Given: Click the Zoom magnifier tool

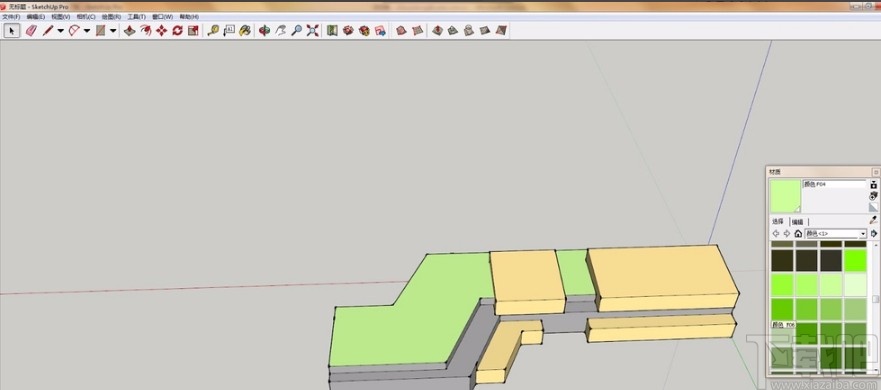Looking at the screenshot, I should [297, 31].
